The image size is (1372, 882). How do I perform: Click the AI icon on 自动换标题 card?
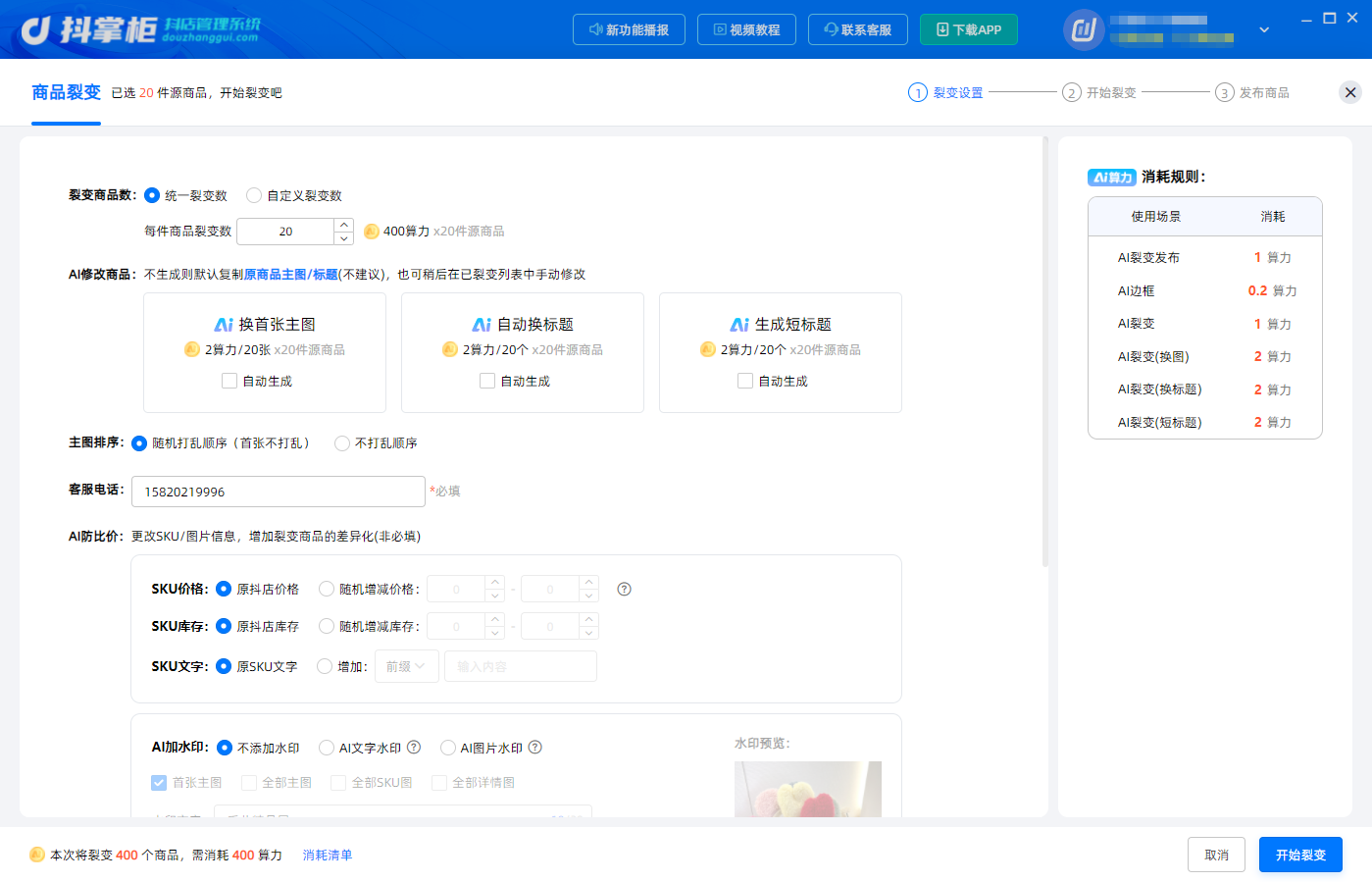coord(482,325)
